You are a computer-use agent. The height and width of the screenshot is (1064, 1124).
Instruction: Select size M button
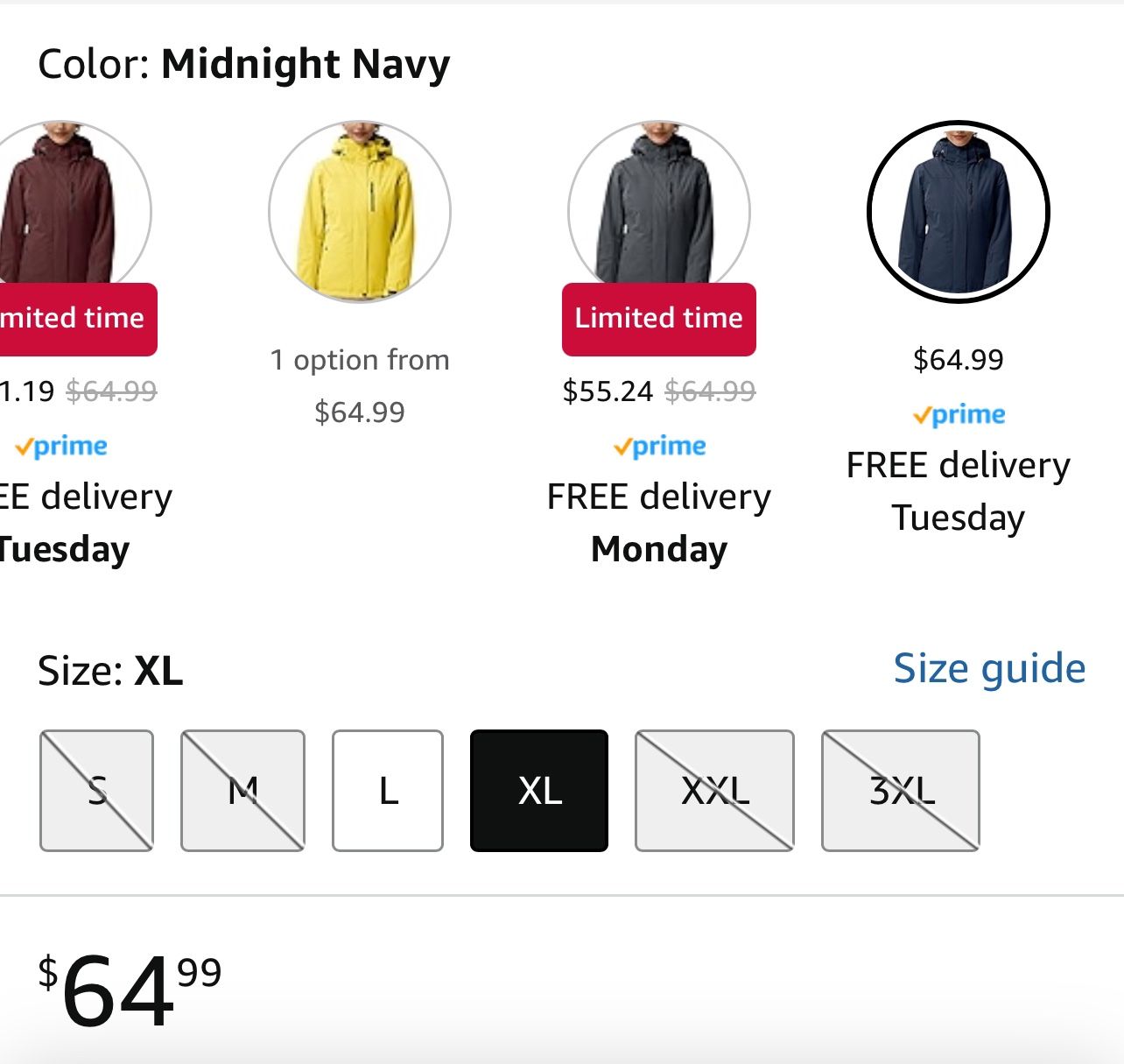(242, 791)
